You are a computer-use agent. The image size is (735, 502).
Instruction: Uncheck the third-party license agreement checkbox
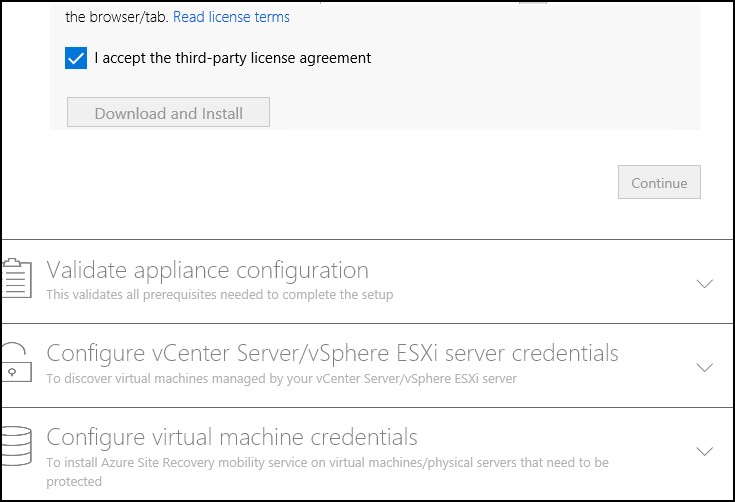pyautogui.click(x=76, y=58)
